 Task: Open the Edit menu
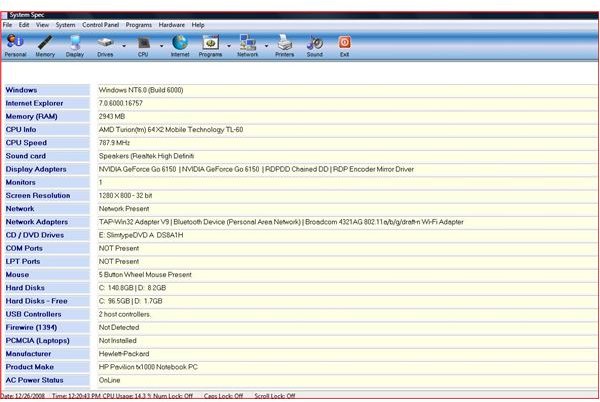(x=24, y=25)
